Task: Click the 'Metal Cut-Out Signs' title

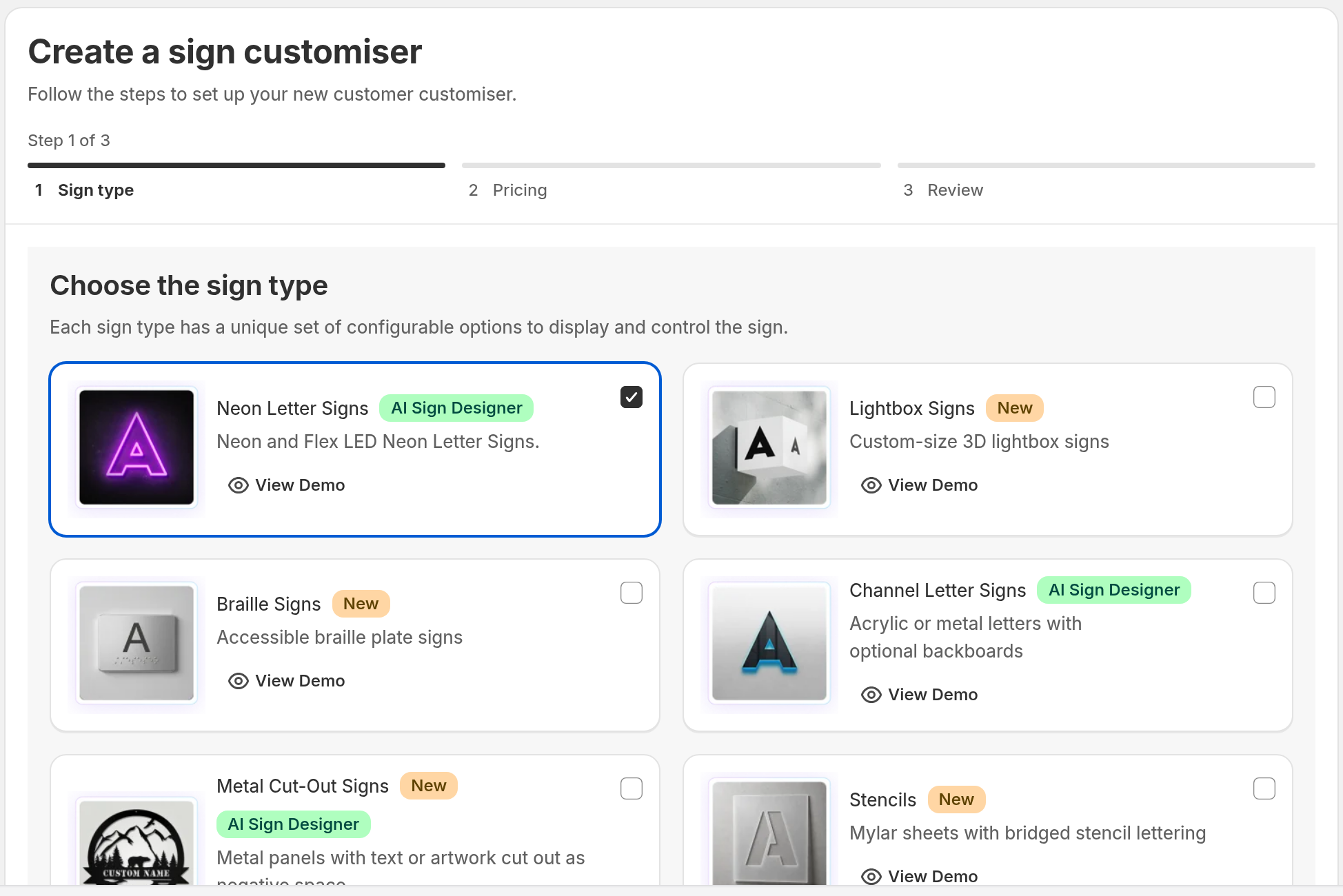Action: coord(303,786)
